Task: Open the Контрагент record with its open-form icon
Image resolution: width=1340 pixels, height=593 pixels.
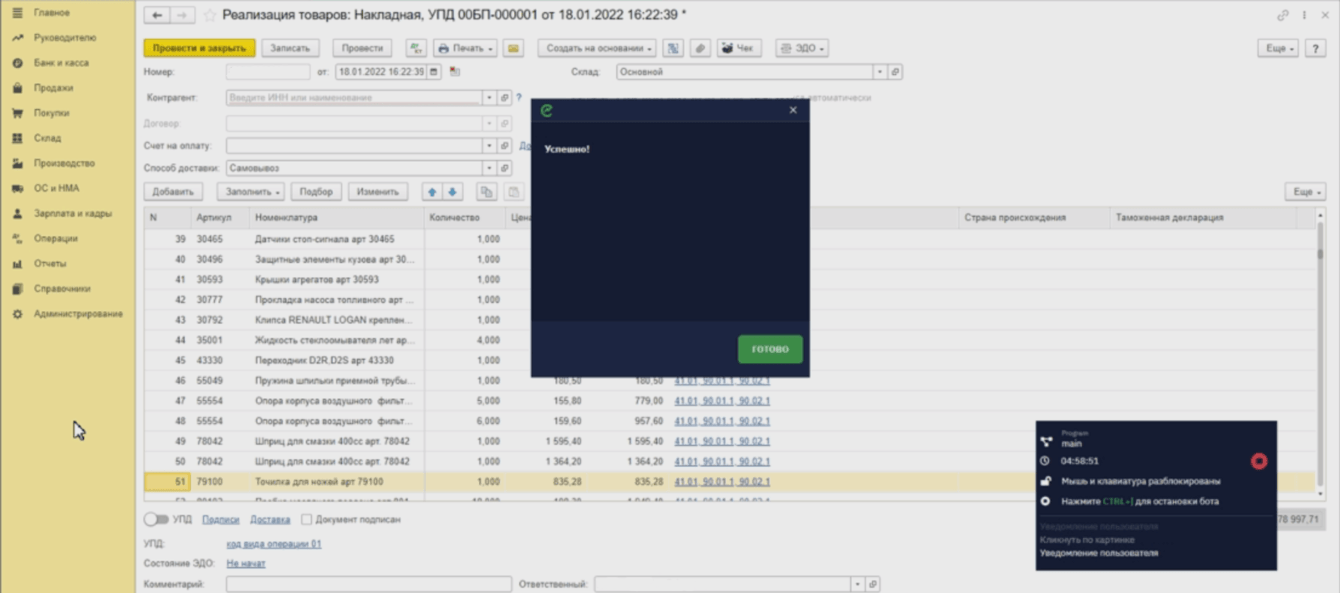Action: click(504, 98)
